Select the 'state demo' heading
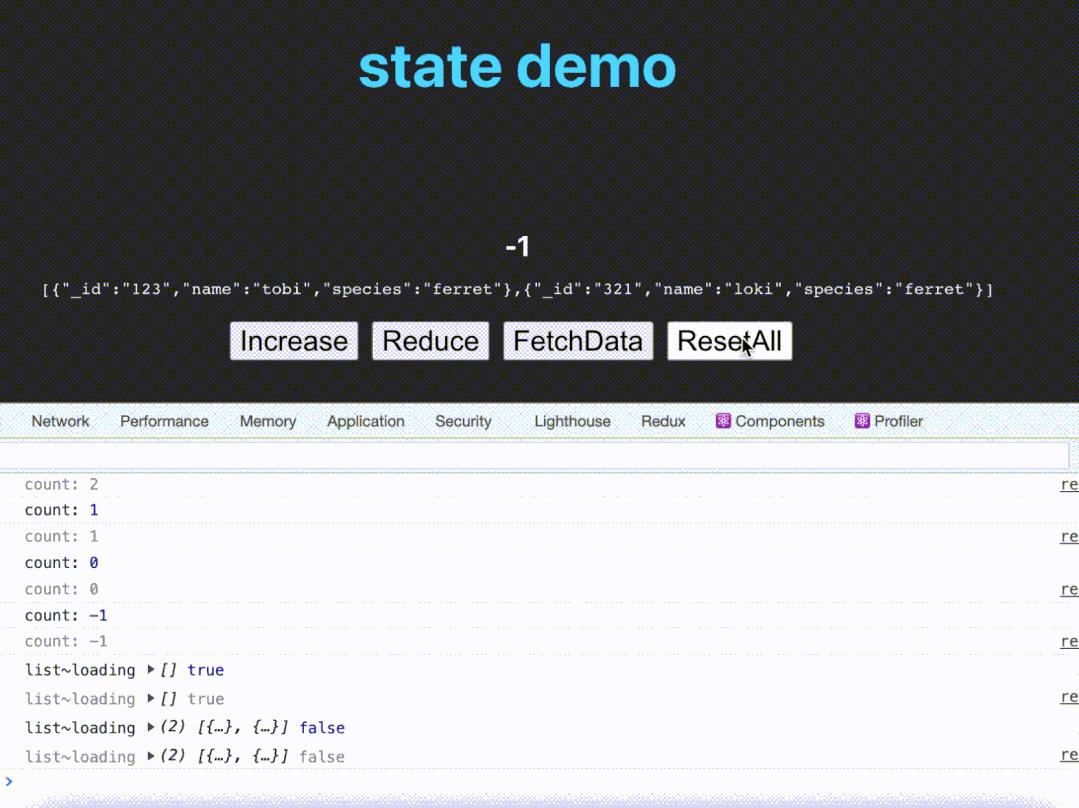The height and width of the screenshot is (808, 1079). pos(517,67)
